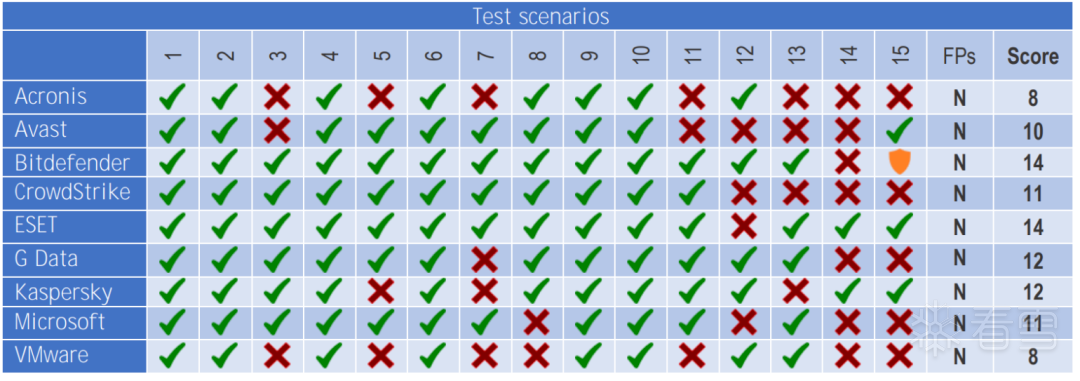This screenshot has height=381, width=1080.
Task: Click the scenario 10 column header
Action: (641, 55)
